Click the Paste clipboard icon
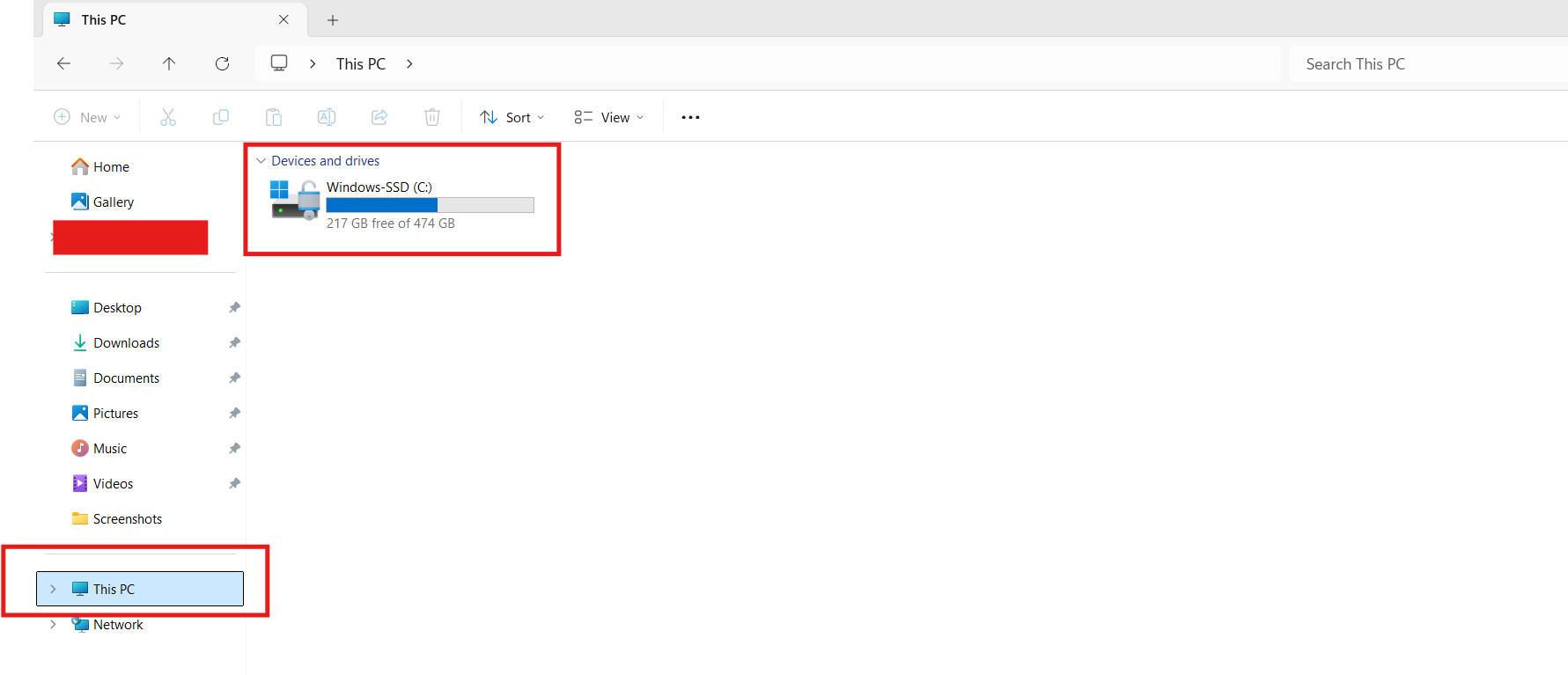 274,117
